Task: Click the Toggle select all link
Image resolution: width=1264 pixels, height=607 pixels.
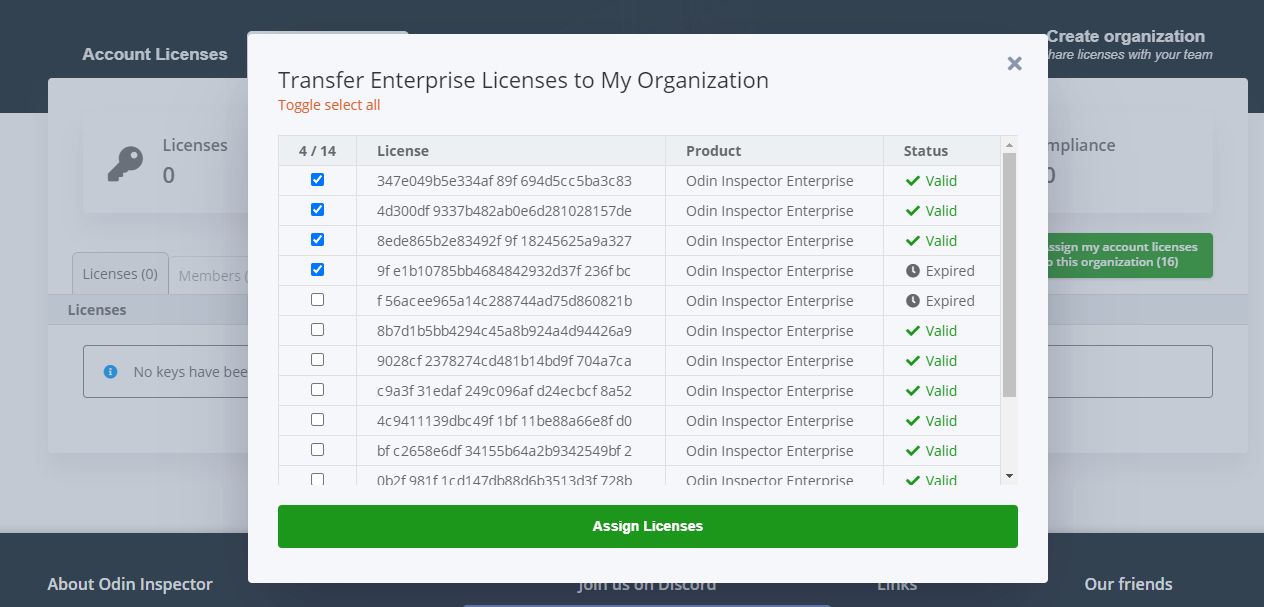Action: (x=329, y=105)
